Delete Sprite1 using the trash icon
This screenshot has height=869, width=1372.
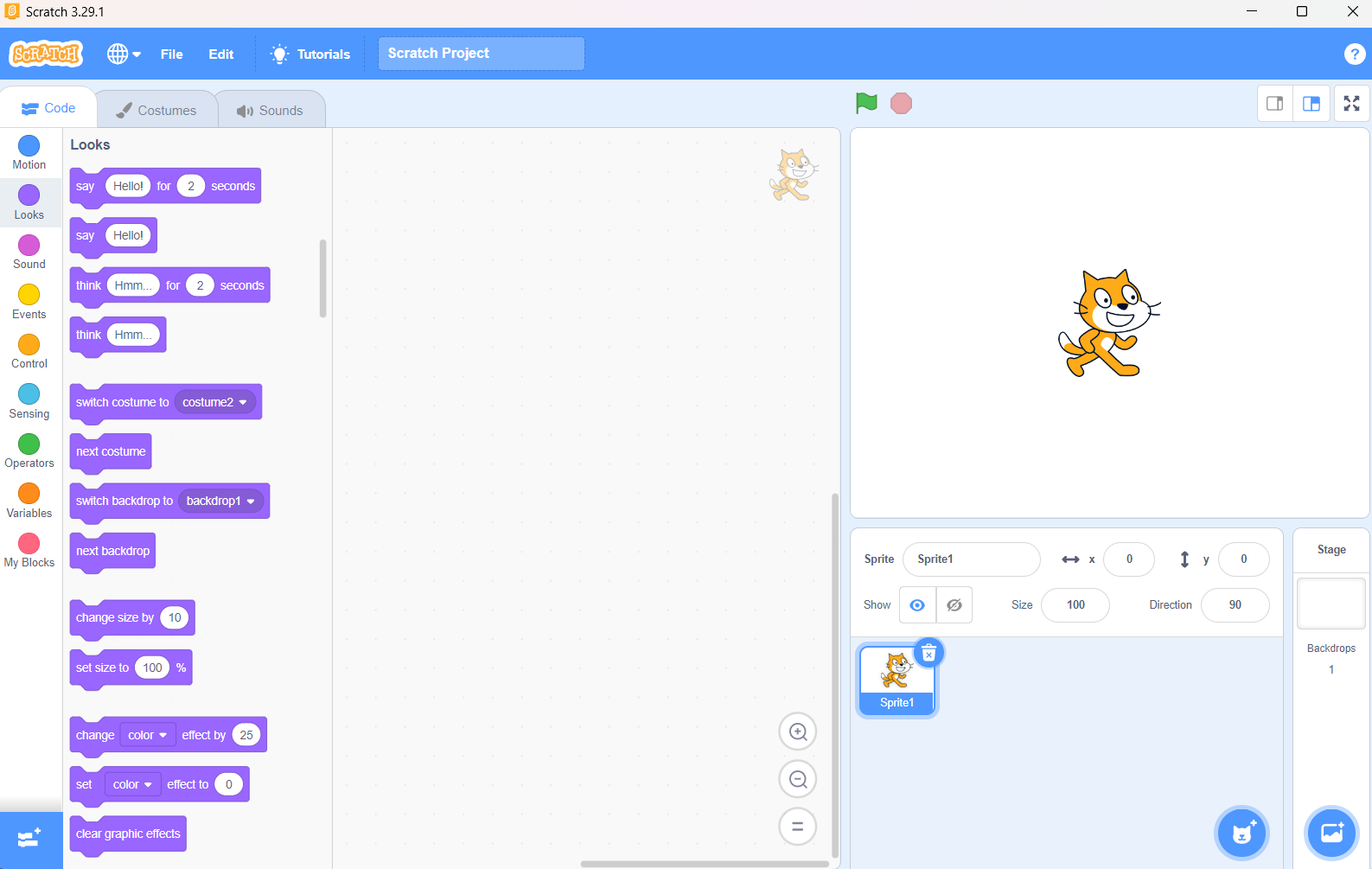pos(928,653)
